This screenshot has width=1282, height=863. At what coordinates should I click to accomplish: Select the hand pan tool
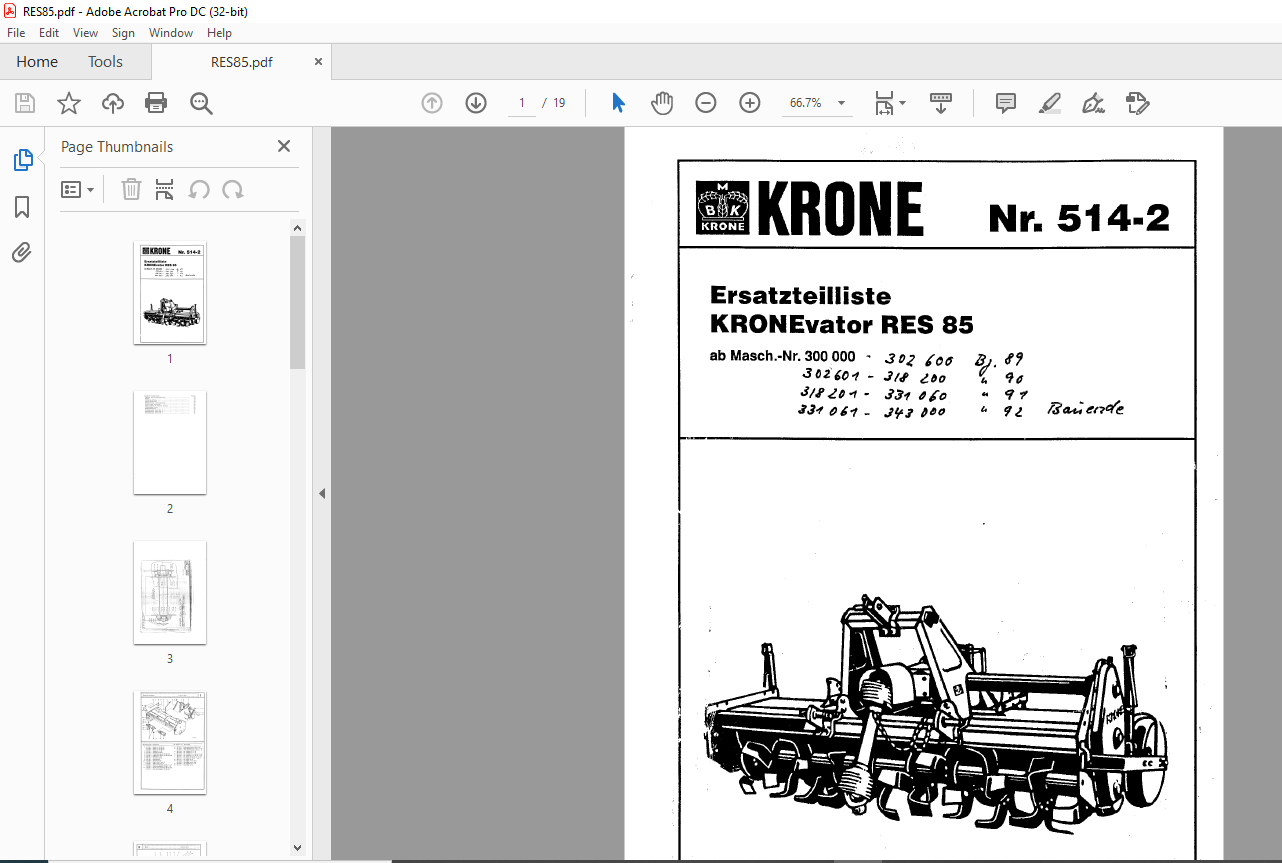click(x=662, y=103)
